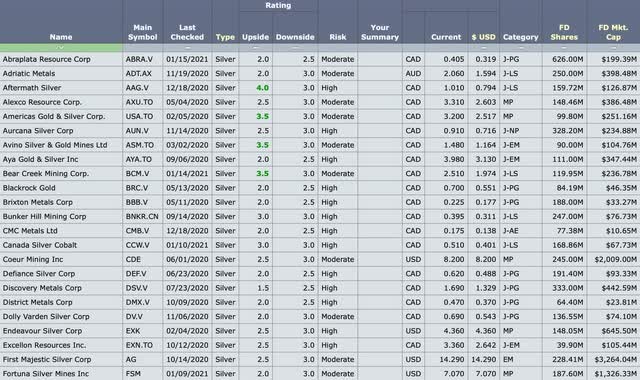
Task: Click Aftermath Silver's green 4.0 upside
Action: pos(262,88)
